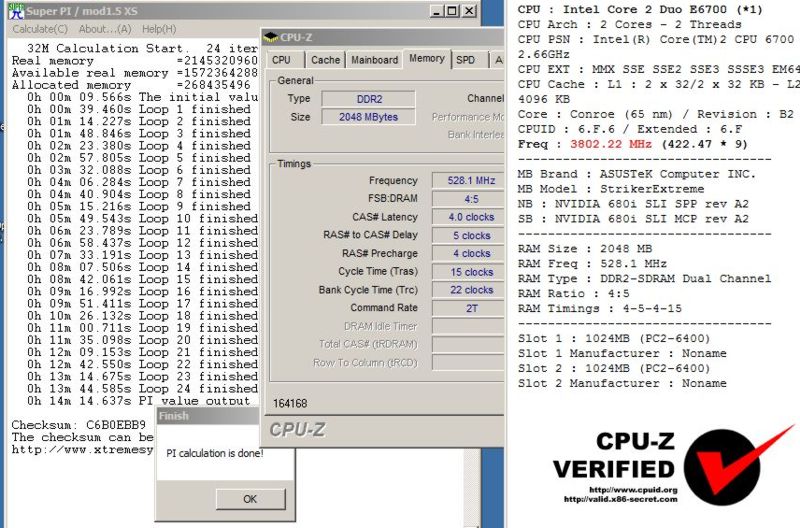
Task: Switch to the Cache tab
Action: [x=325, y=60]
